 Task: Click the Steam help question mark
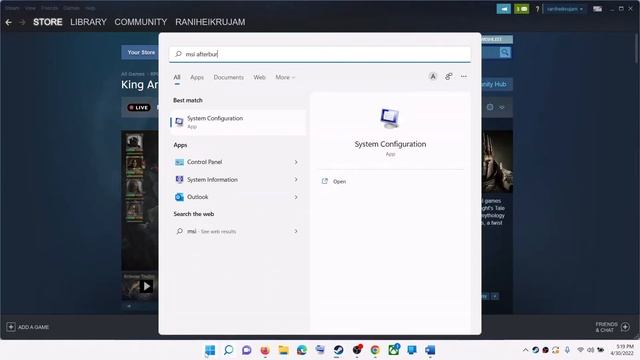[537, 9]
